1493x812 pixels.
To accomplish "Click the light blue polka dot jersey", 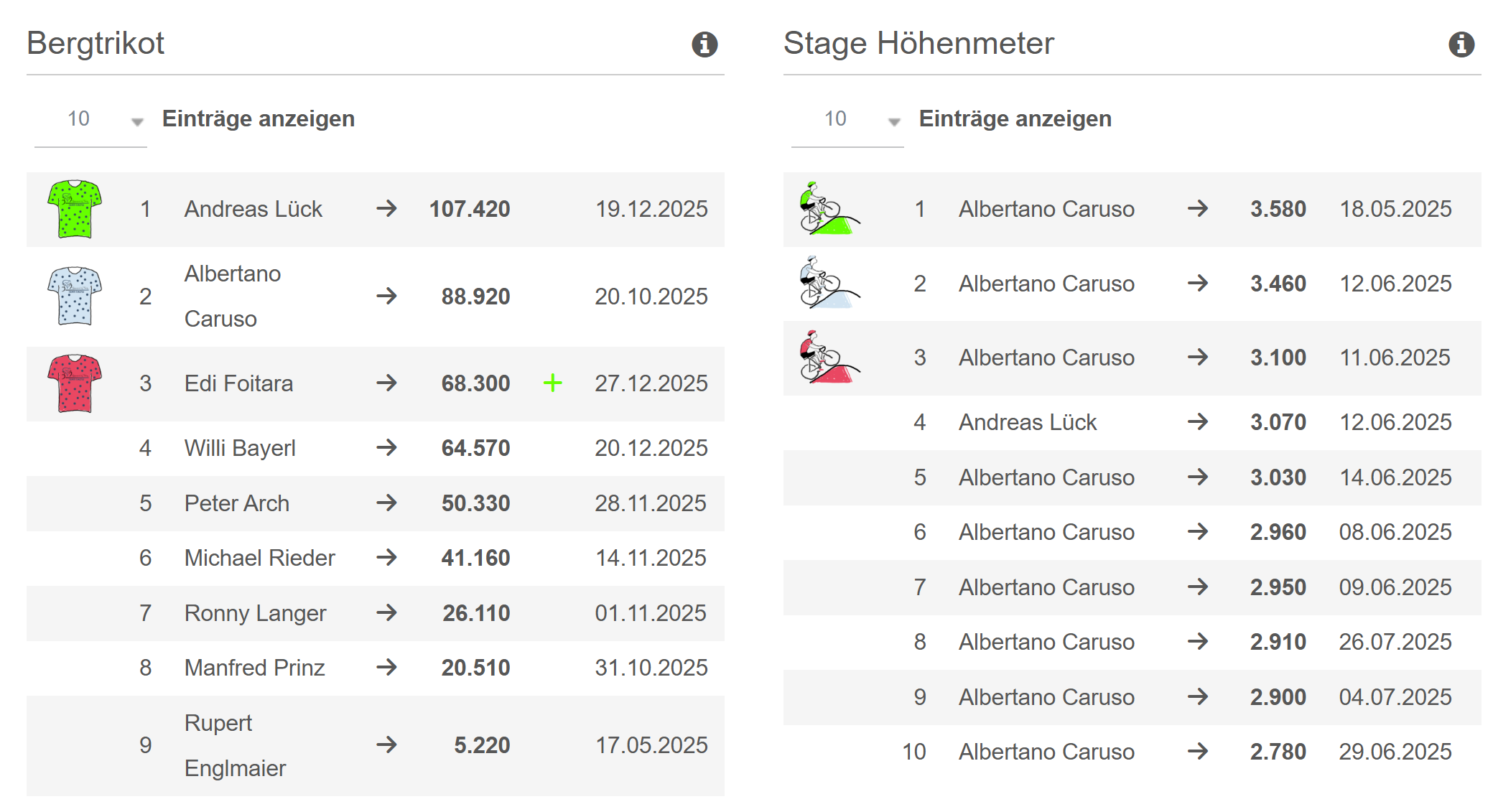I will click(75, 296).
